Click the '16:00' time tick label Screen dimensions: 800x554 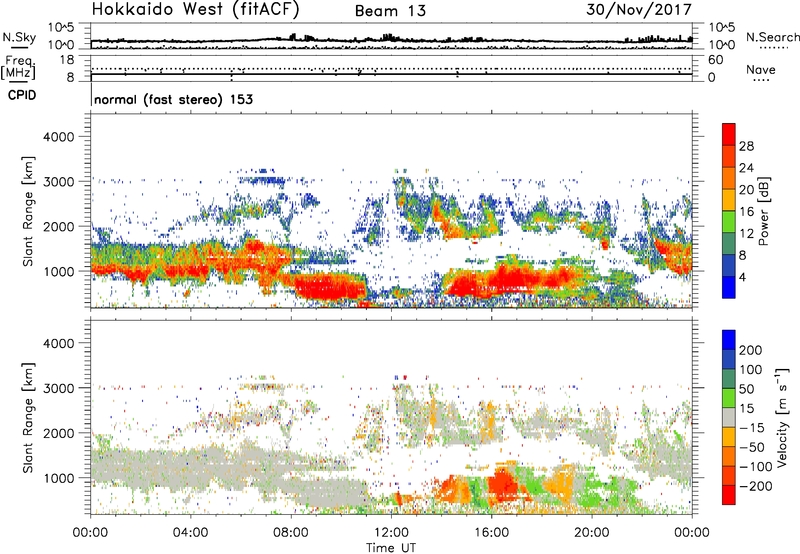coord(491,533)
